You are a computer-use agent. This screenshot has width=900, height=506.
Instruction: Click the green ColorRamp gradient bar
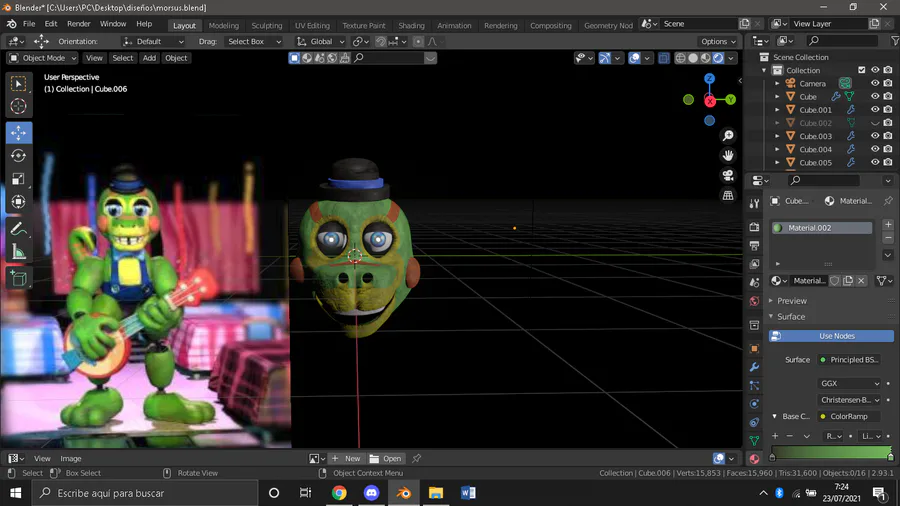tap(831, 452)
